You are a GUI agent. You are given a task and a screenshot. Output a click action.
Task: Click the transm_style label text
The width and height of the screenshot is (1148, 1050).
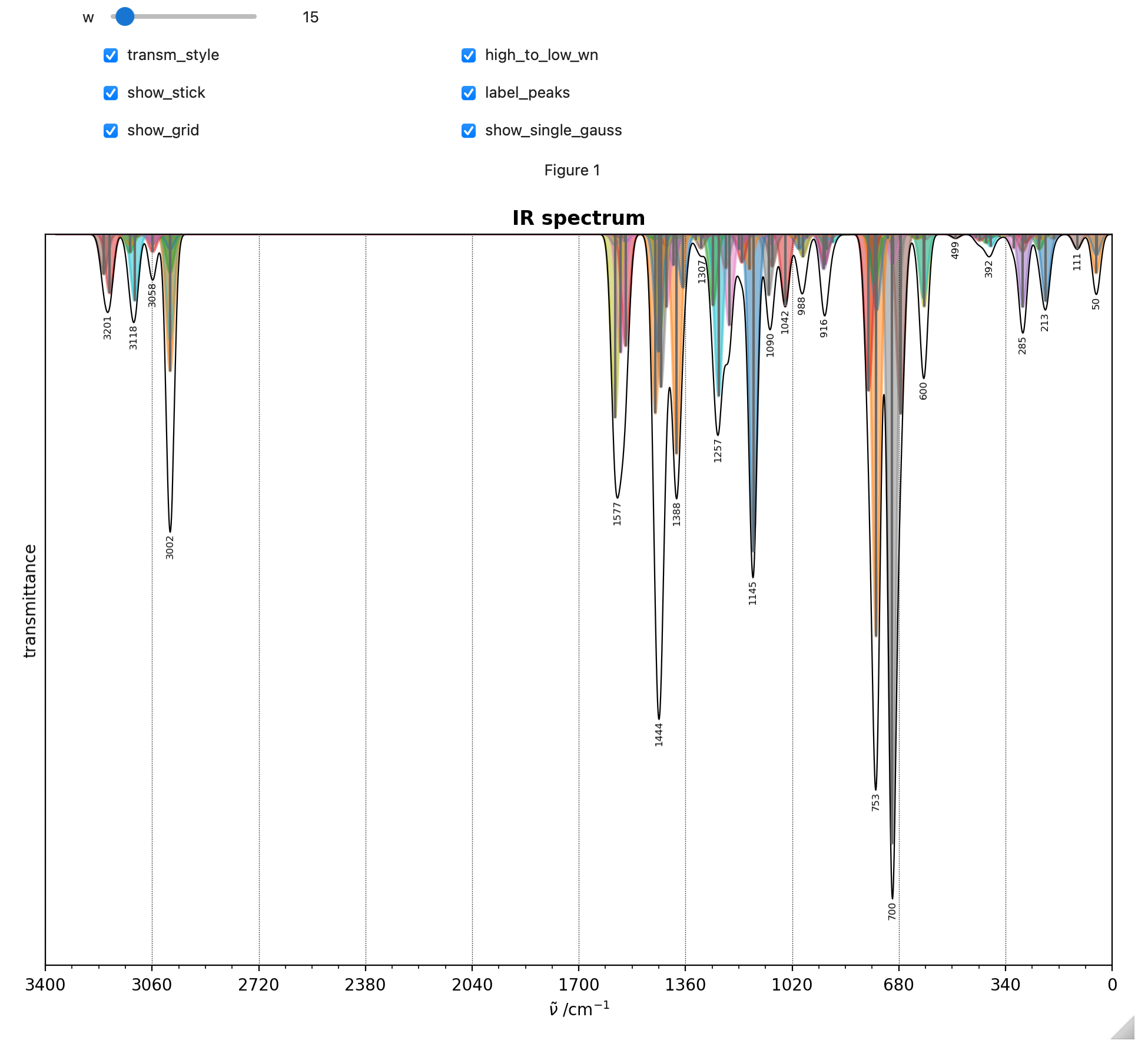(x=173, y=55)
